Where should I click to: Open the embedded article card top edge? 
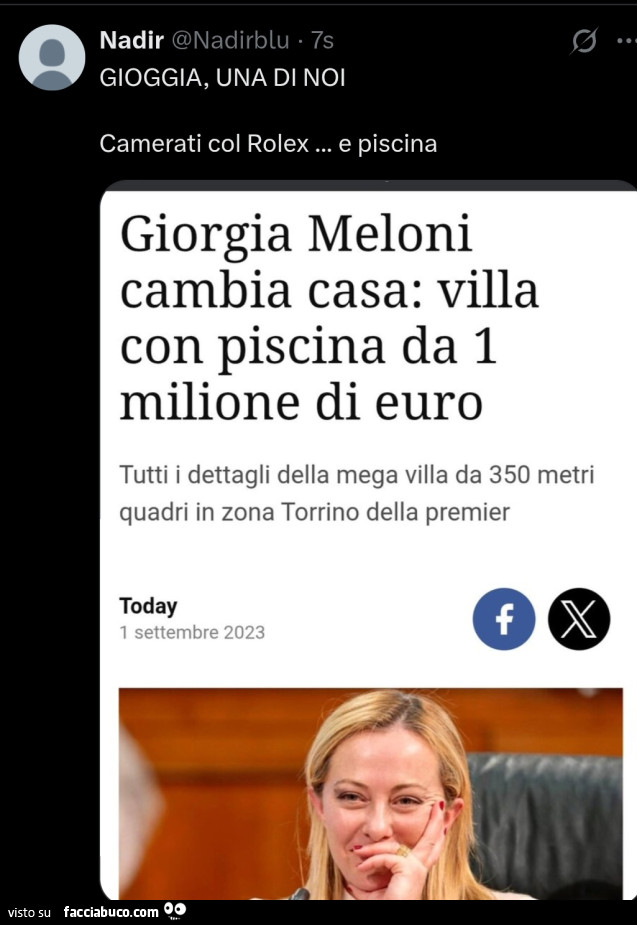[369, 186]
